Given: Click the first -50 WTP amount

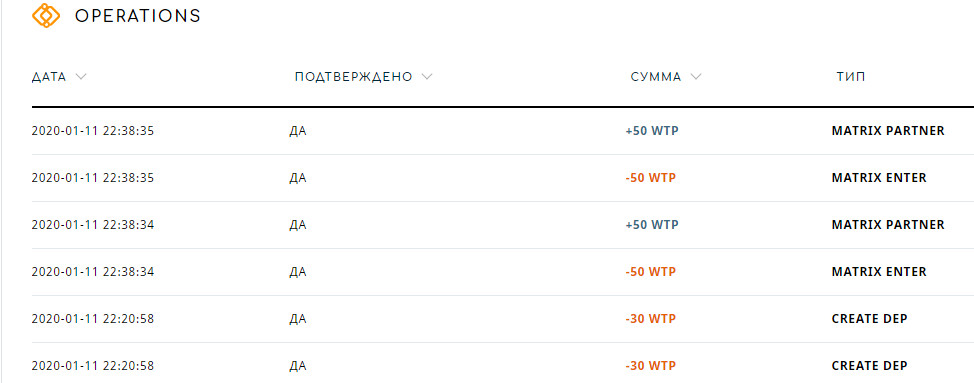Looking at the screenshot, I should point(650,178).
